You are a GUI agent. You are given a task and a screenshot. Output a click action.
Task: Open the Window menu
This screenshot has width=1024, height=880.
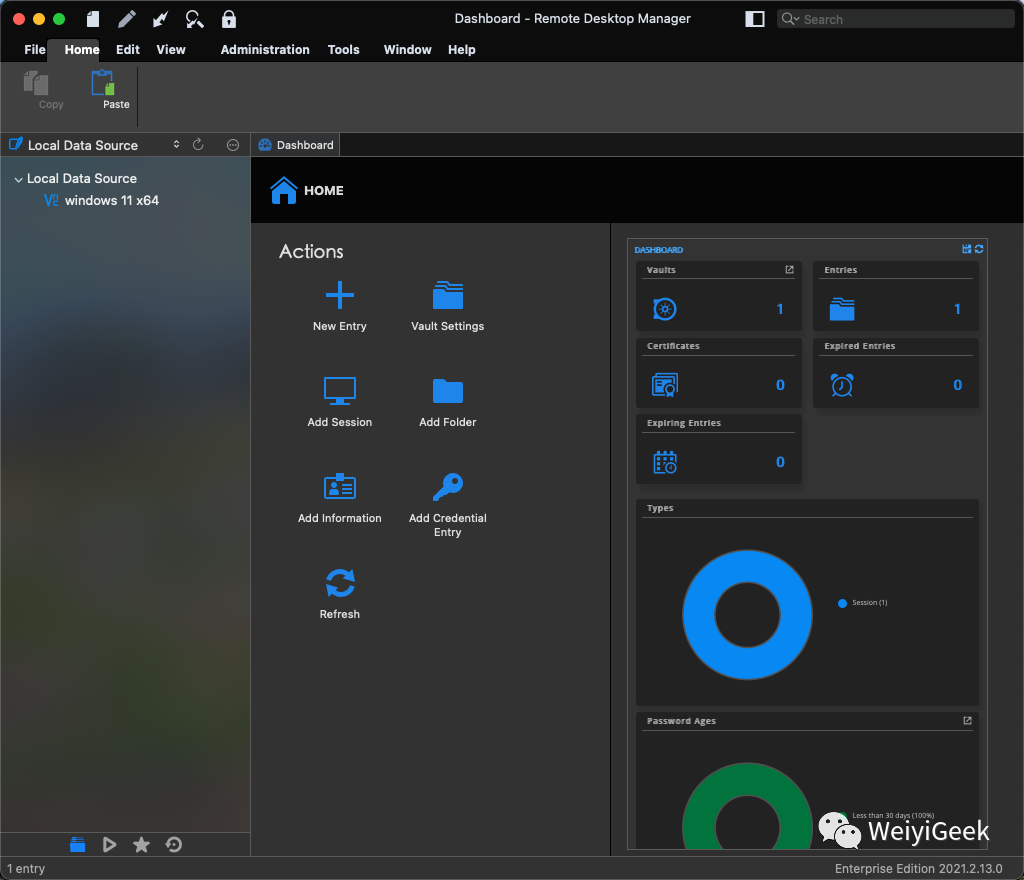point(407,50)
